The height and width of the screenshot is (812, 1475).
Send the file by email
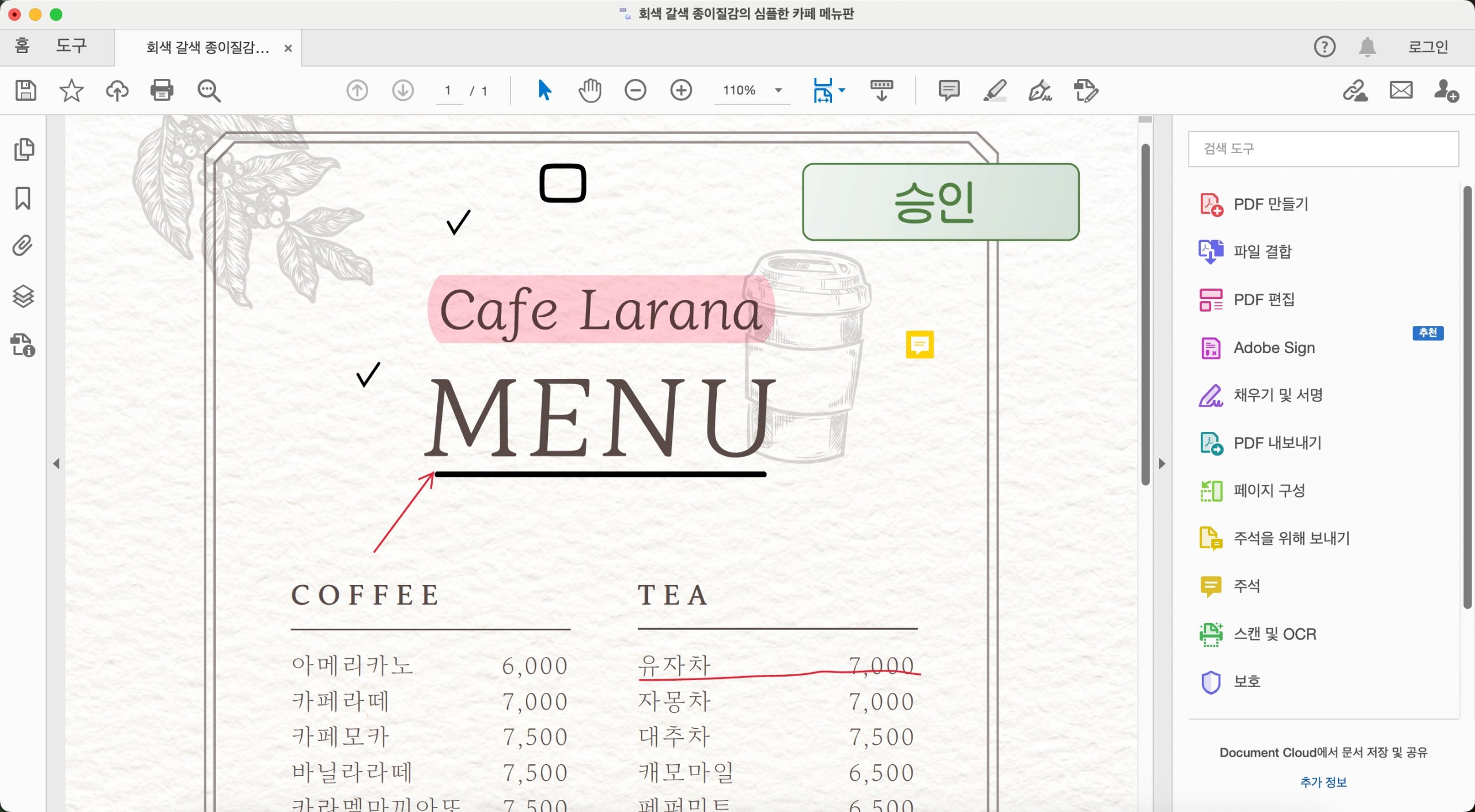click(1401, 90)
